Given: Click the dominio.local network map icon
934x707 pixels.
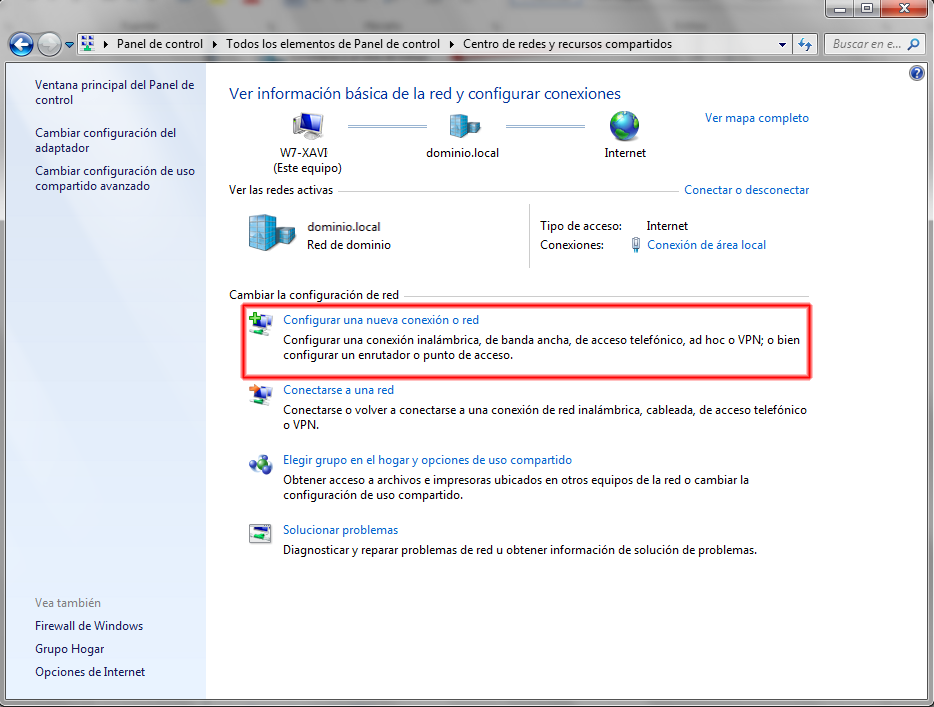Looking at the screenshot, I should (464, 126).
